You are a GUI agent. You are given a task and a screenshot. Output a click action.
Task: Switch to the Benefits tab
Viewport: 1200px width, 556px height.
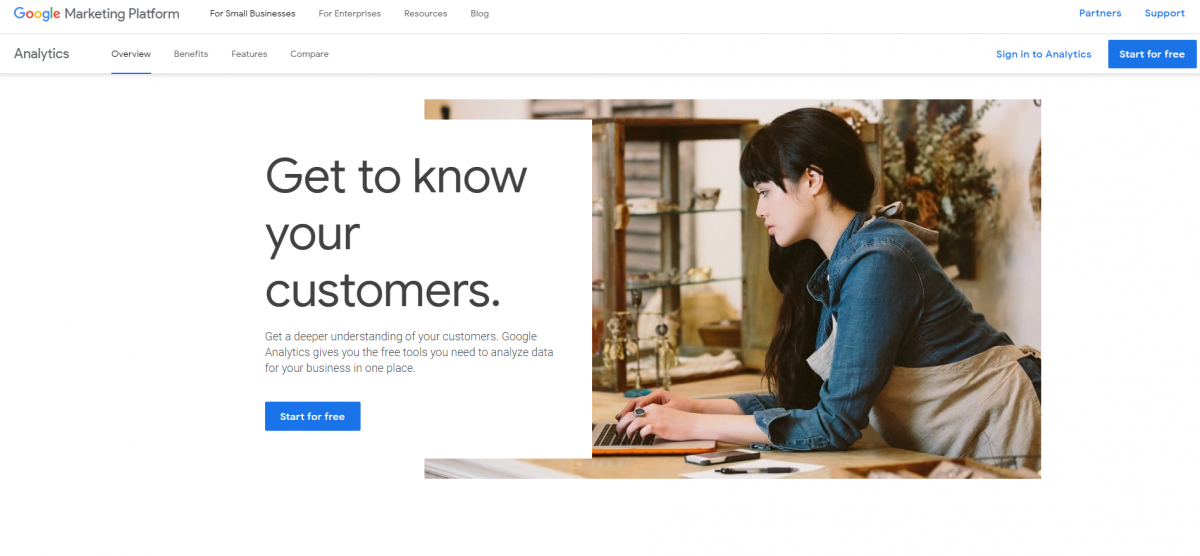pyautogui.click(x=191, y=54)
